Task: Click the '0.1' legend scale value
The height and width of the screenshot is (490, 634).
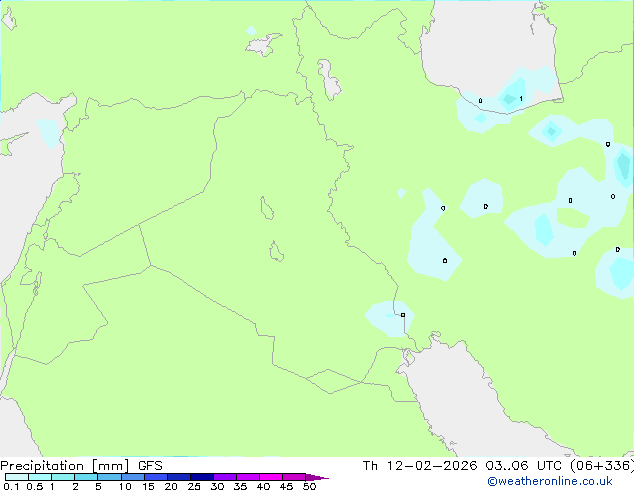Action: click(x=11, y=486)
